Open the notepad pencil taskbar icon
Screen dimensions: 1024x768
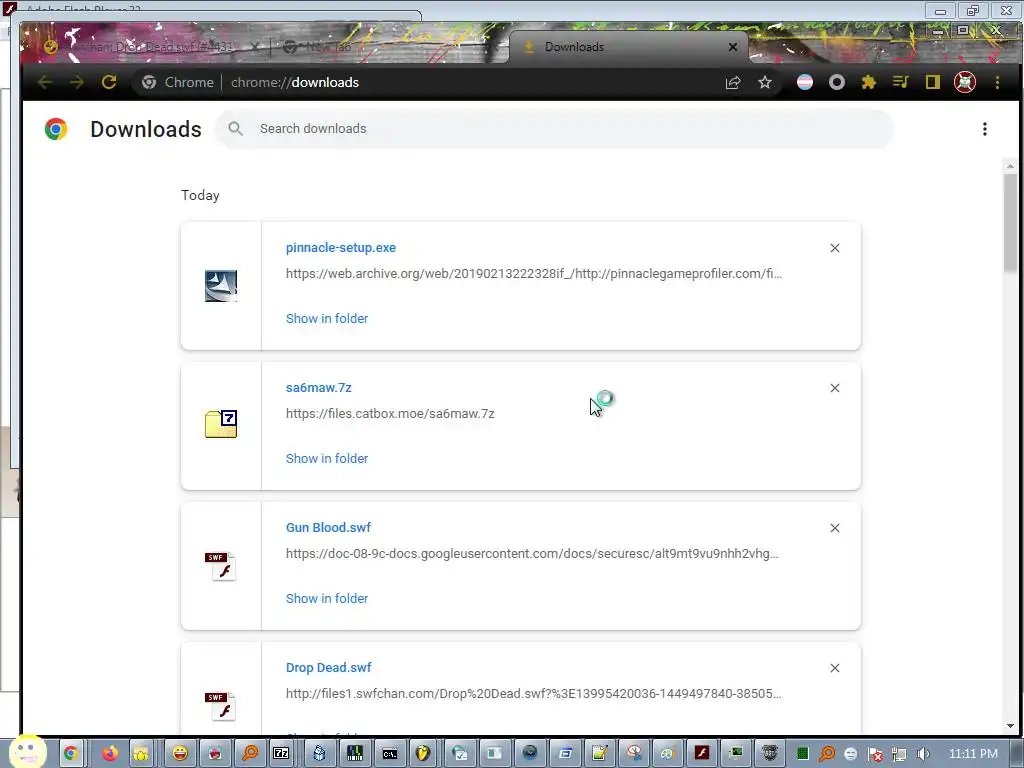pyautogui.click(x=600, y=754)
